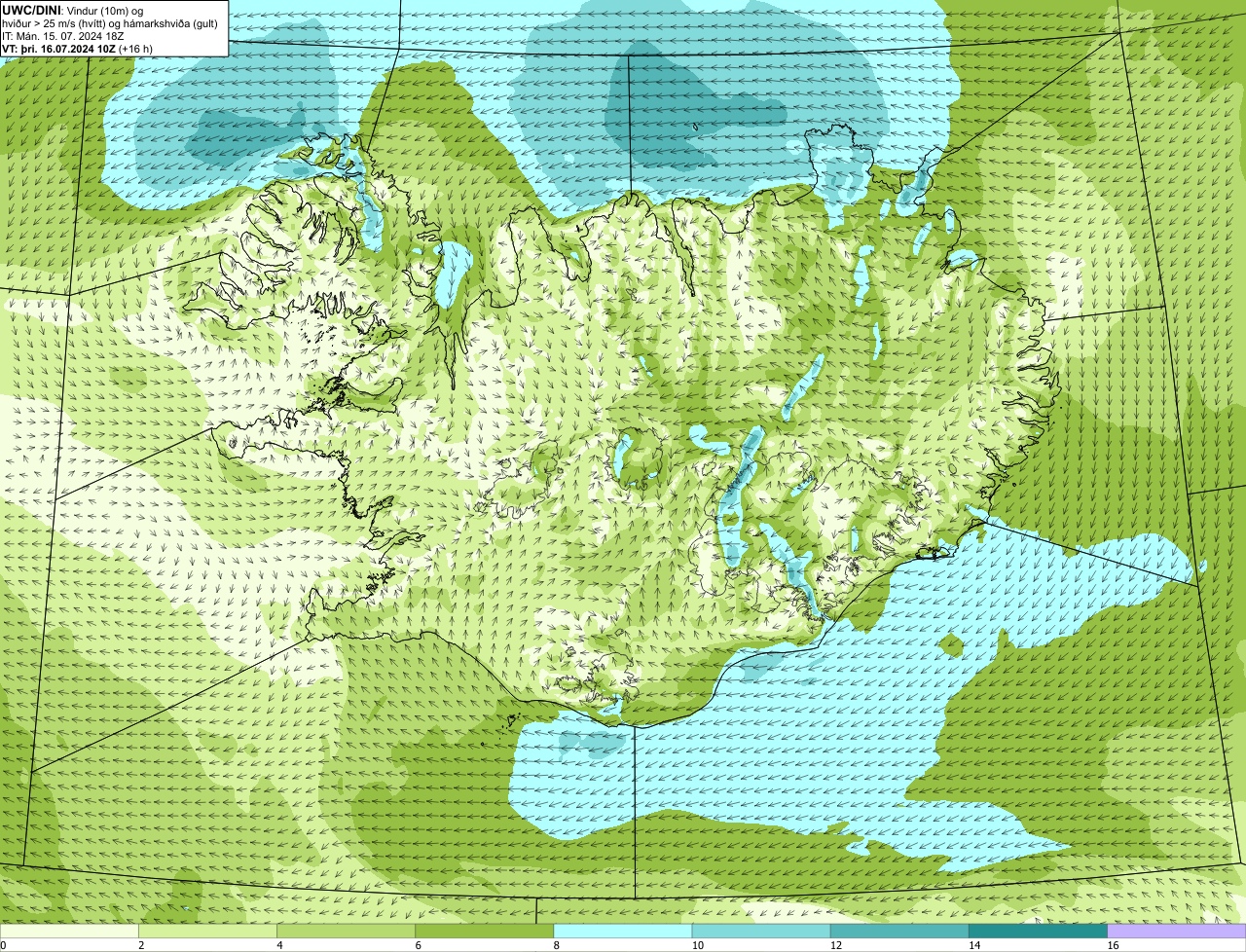Click the pale cream 0–2 legend color segment
Viewport: 1246px width, 952px height.
click(x=69, y=931)
